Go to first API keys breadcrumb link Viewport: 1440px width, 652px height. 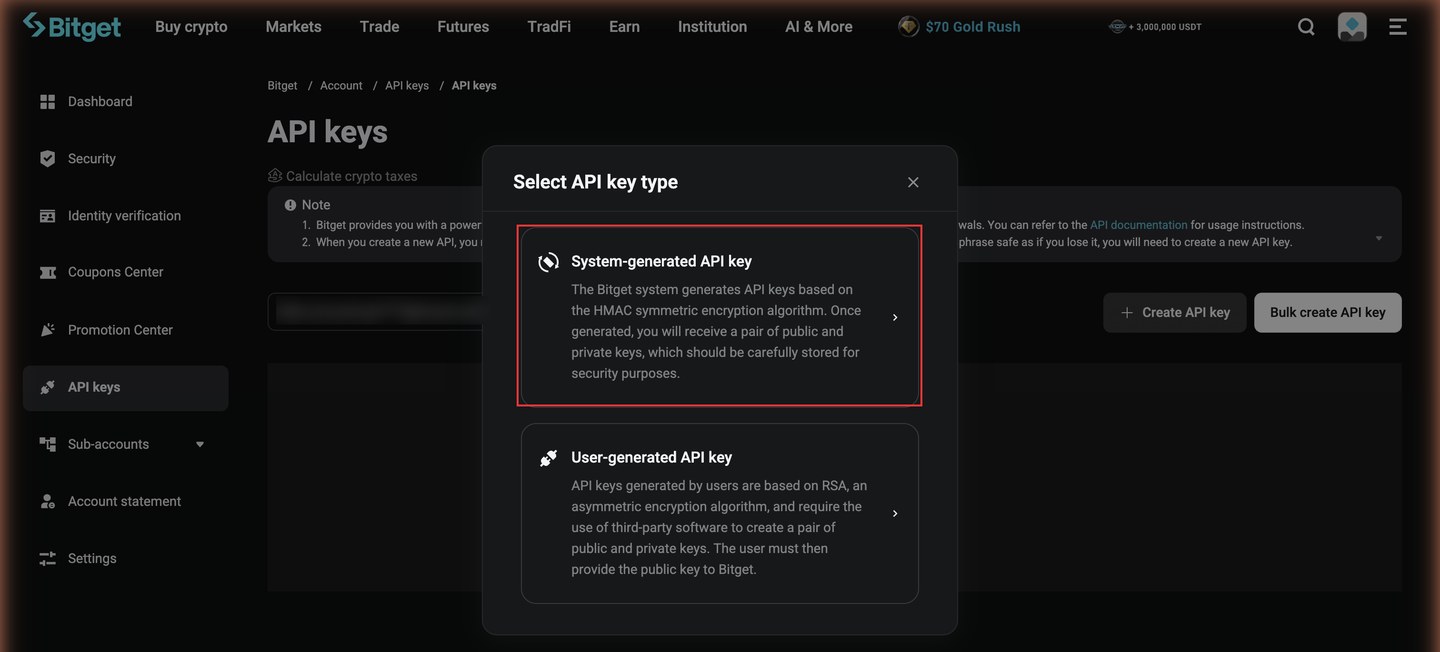pyautogui.click(x=407, y=86)
